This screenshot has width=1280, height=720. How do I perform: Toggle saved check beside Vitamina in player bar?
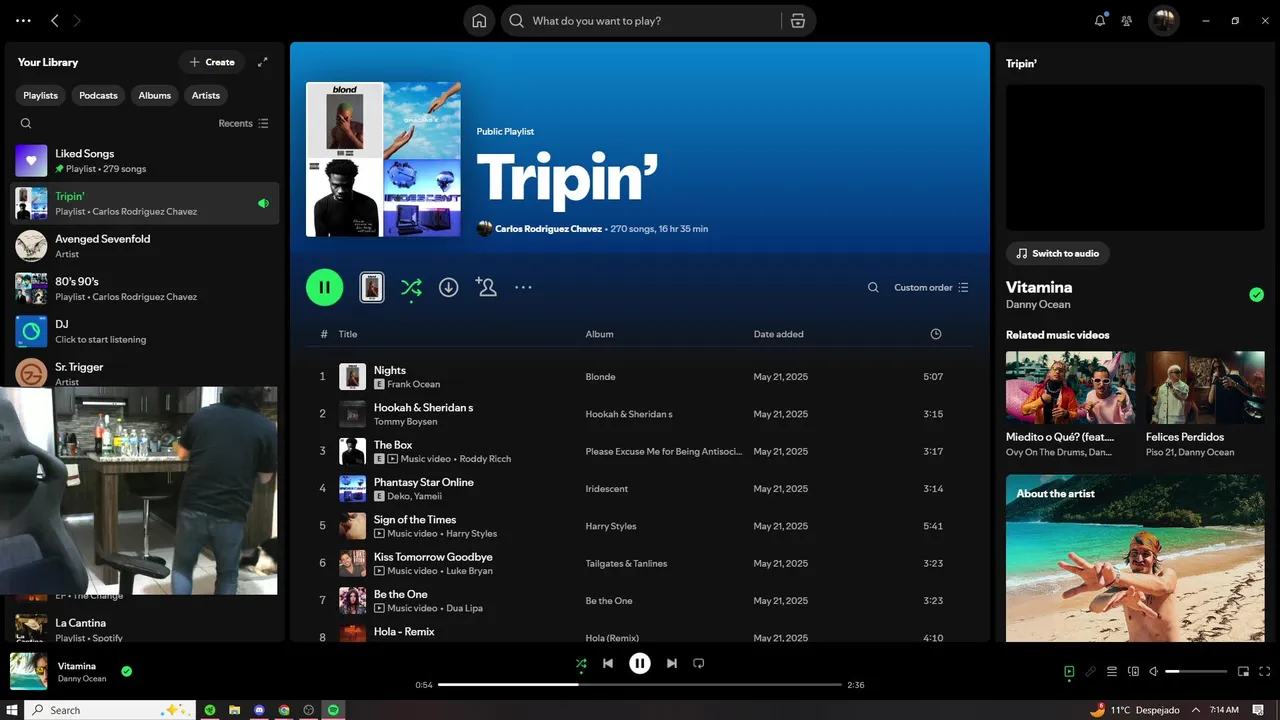[126, 671]
